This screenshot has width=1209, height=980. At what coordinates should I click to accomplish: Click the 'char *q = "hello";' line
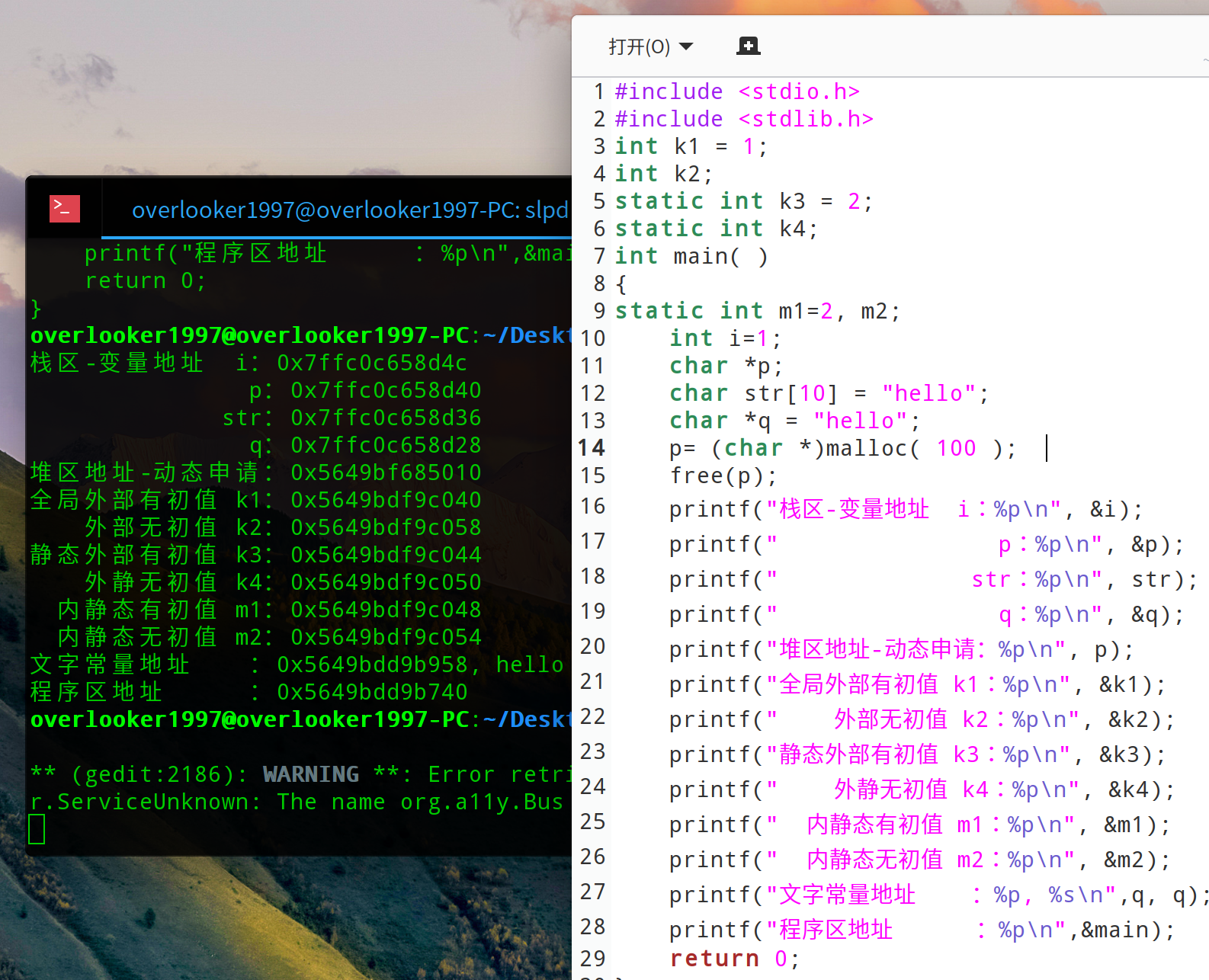795,421
